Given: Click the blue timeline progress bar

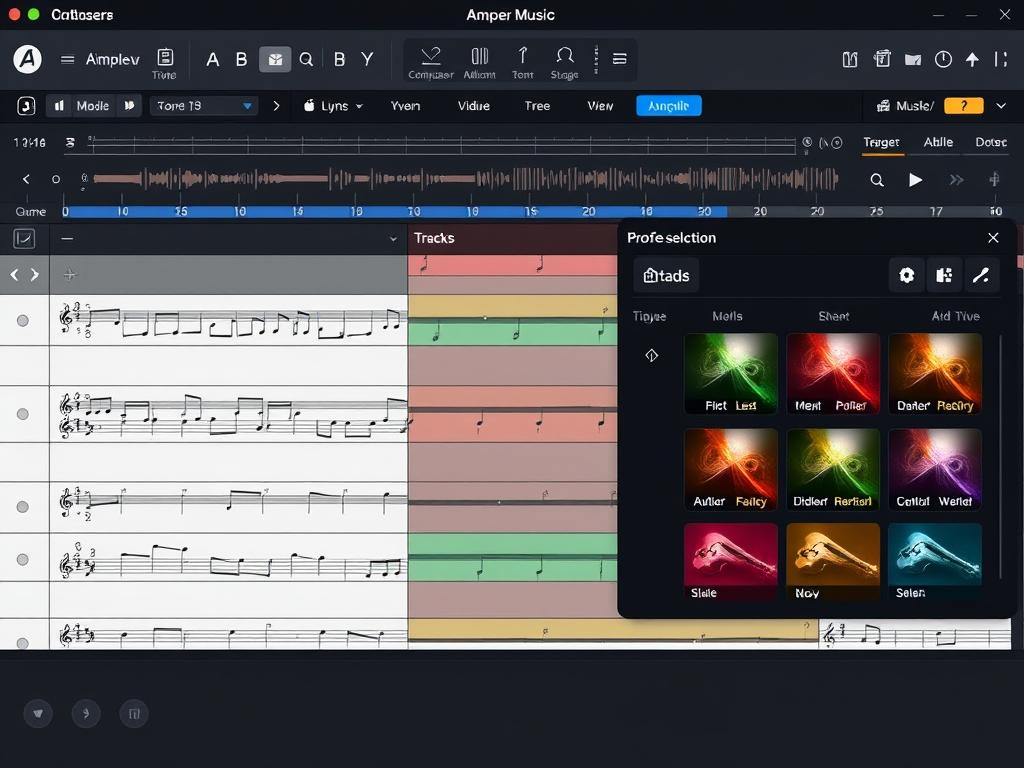Looking at the screenshot, I should (394, 212).
